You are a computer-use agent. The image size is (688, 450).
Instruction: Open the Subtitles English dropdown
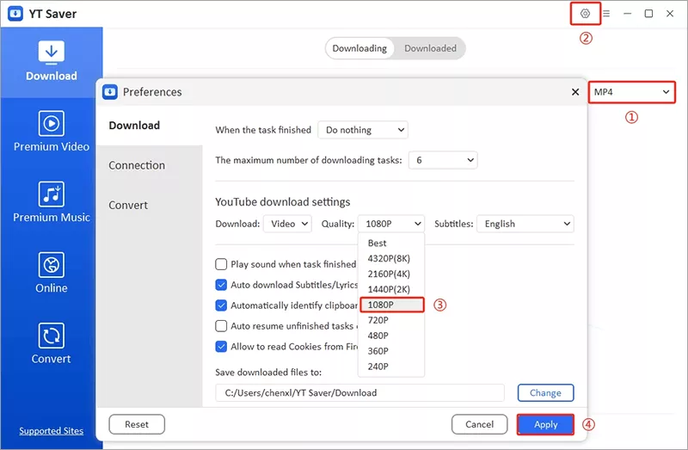tap(525, 224)
